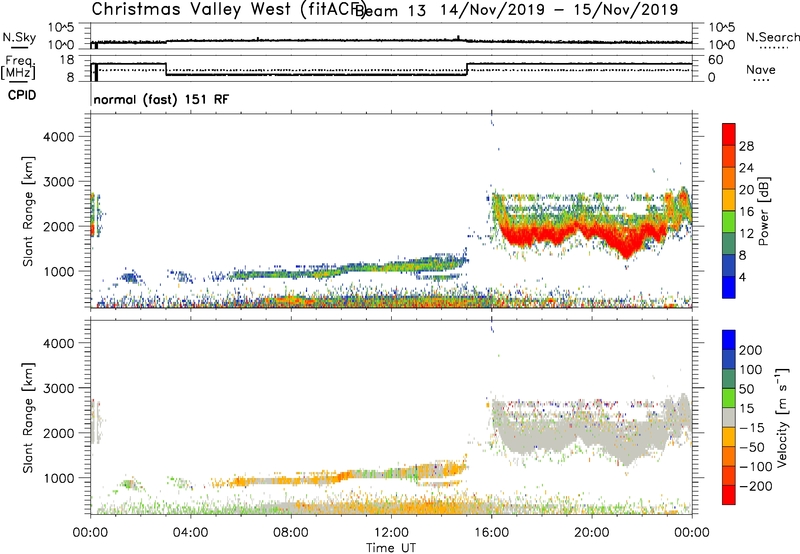Image resolution: width=800 pixels, height=554 pixels.
Task: Click the '200' tick on the velocity scale
Action: [751, 350]
